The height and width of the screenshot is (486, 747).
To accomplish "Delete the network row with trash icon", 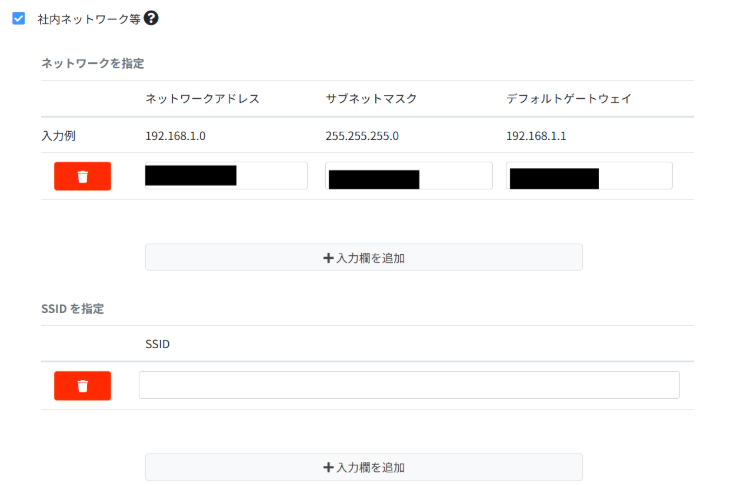I will (x=82, y=176).
